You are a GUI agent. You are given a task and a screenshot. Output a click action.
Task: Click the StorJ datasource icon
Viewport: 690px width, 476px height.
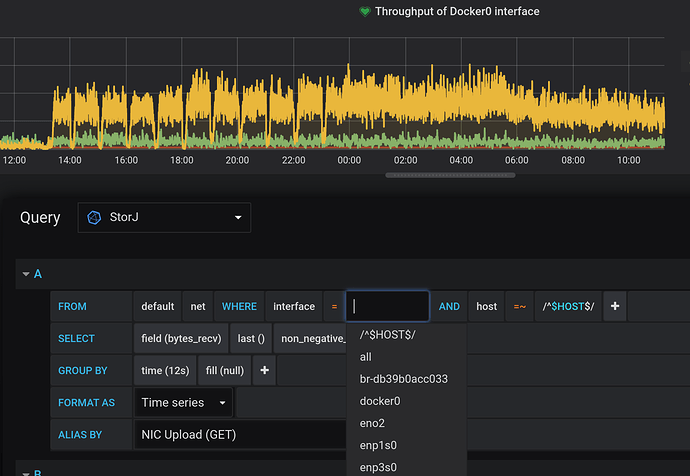coord(95,218)
